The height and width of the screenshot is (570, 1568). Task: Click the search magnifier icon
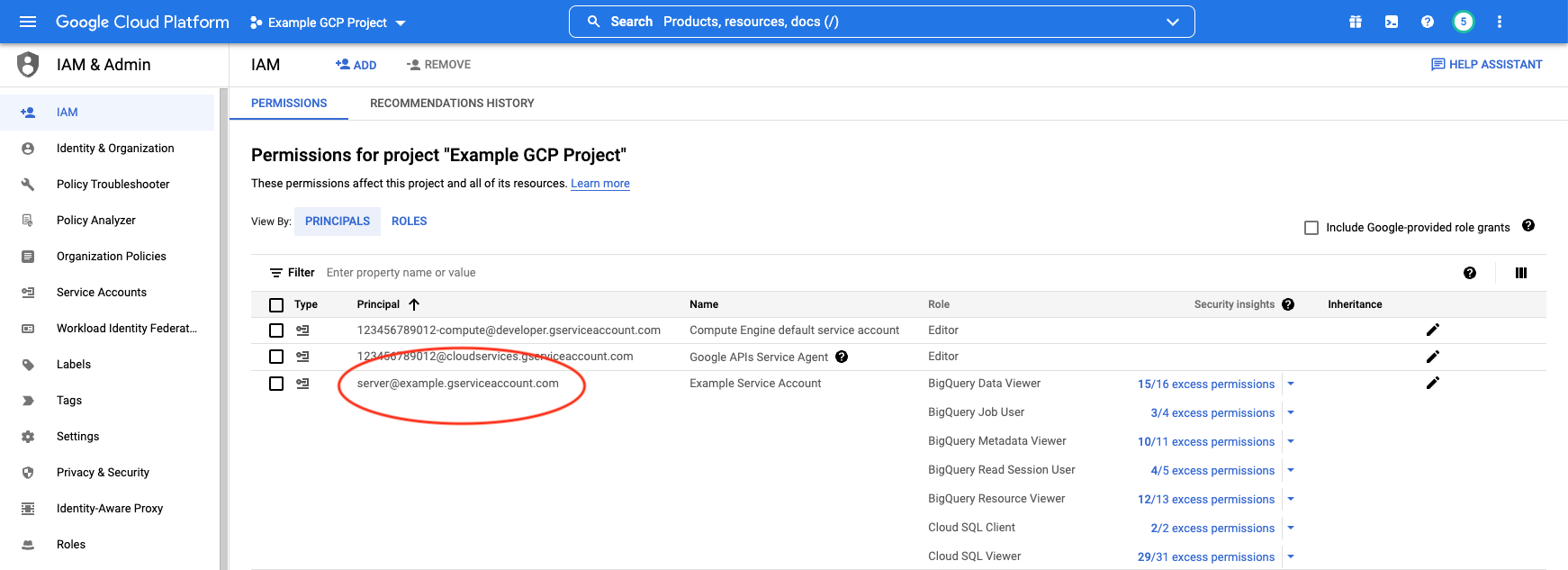[594, 22]
